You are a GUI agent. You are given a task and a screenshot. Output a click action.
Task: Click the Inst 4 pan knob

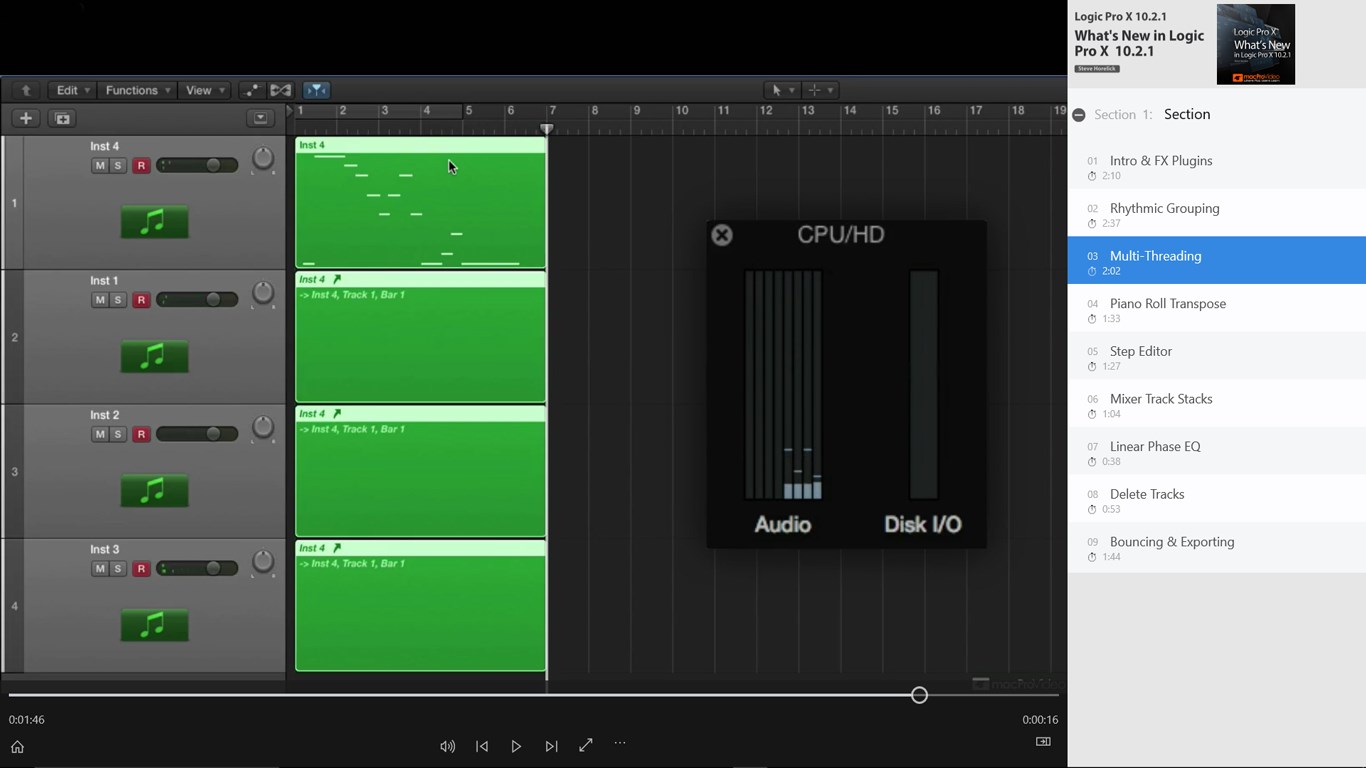(263, 159)
